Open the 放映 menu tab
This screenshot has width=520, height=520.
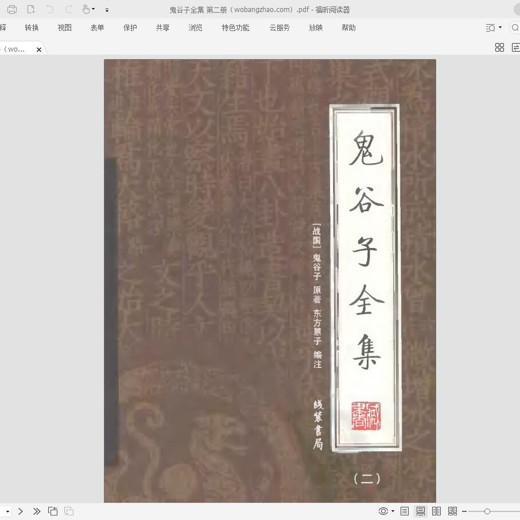pos(316,28)
